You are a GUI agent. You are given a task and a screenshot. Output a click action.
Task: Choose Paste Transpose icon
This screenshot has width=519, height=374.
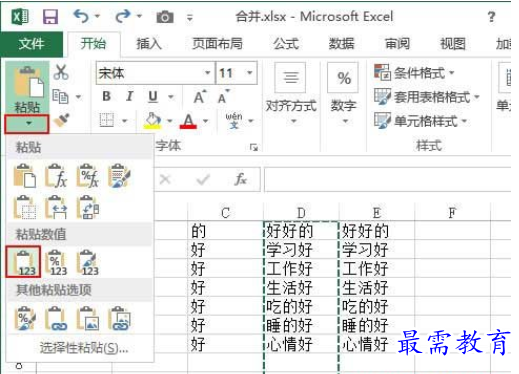(x=88, y=207)
